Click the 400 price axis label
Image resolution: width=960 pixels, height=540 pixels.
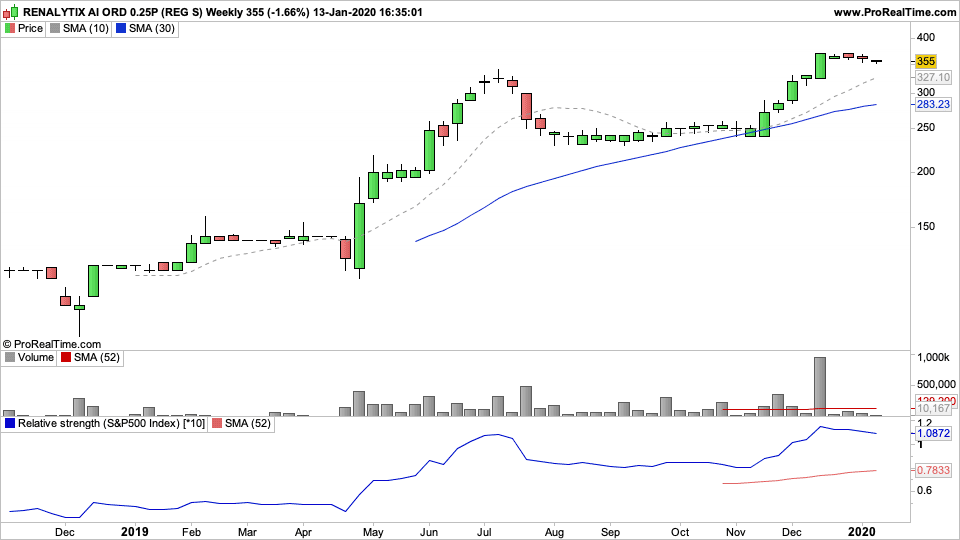(926, 37)
